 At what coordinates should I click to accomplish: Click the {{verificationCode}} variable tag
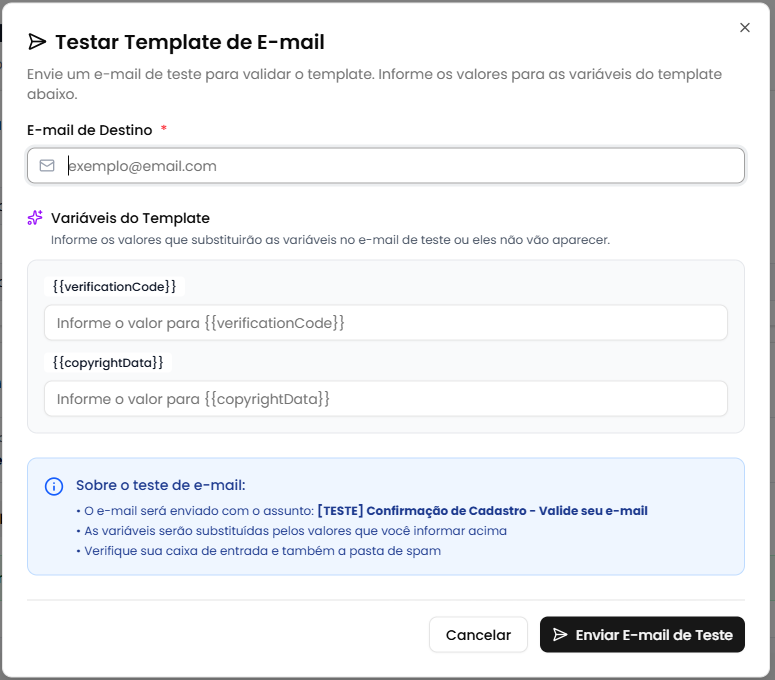[115, 287]
